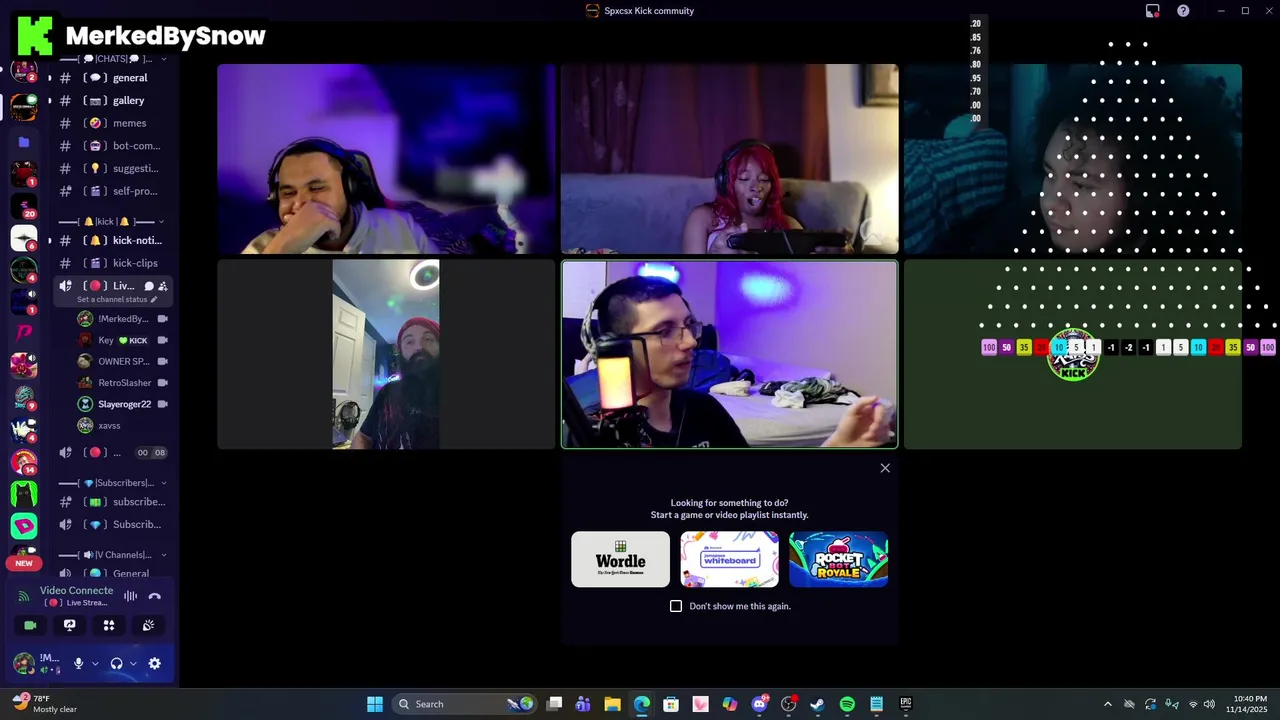Open the suggestions channel
The width and height of the screenshot is (1280, 720).
(113, 168)
